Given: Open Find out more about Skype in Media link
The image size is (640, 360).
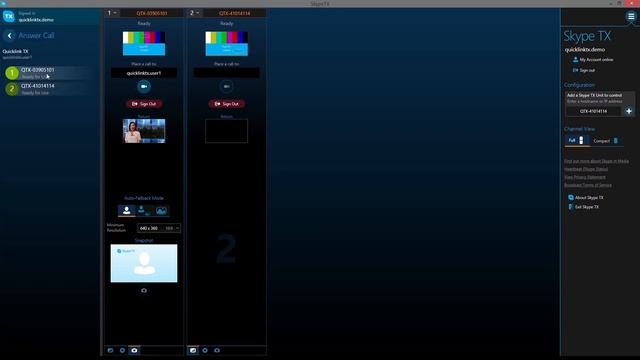Looking at the screenshot, I should [x=596, y=161].
